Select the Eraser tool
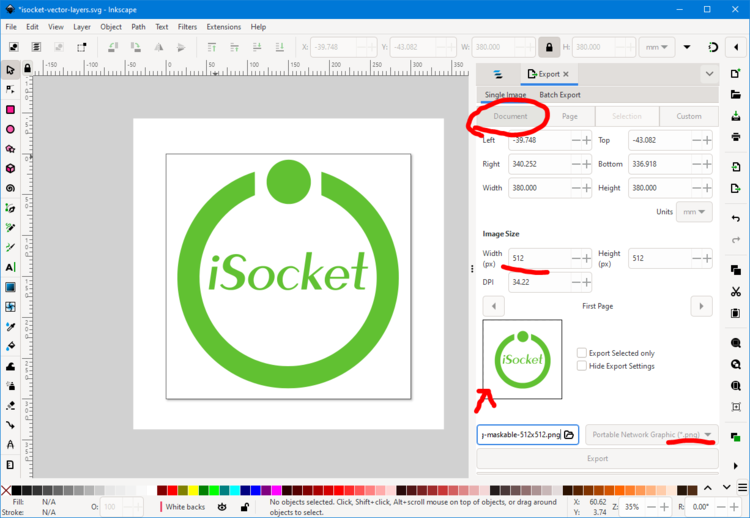 coord(10,406)
